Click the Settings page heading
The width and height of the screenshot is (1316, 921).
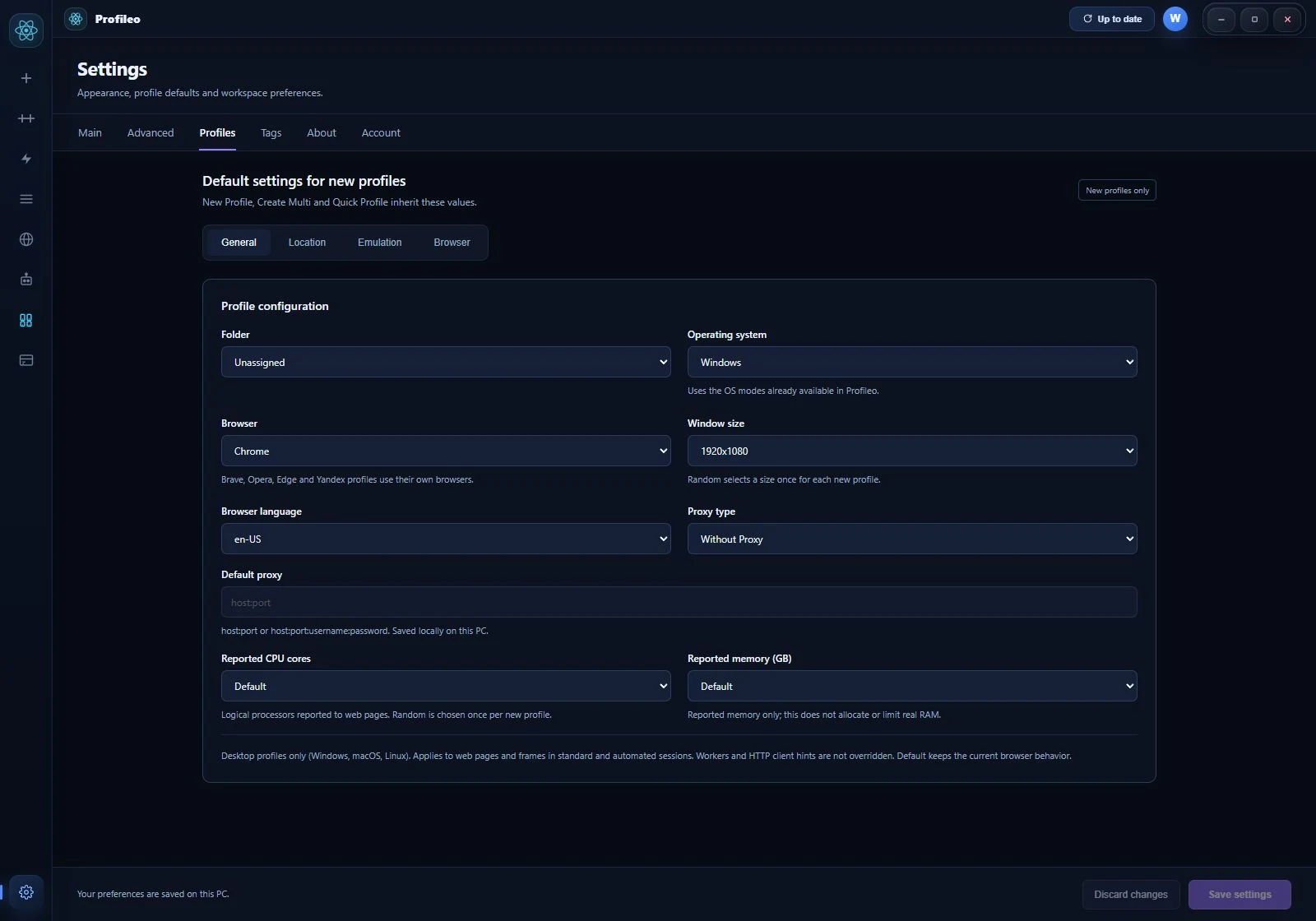112,69
